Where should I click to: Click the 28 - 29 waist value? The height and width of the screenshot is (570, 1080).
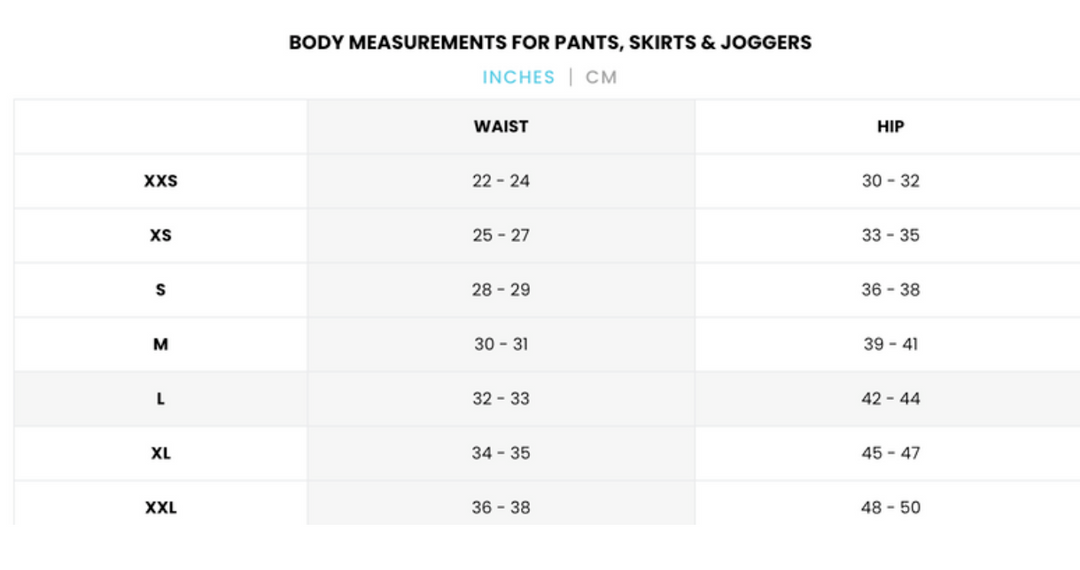501,290
